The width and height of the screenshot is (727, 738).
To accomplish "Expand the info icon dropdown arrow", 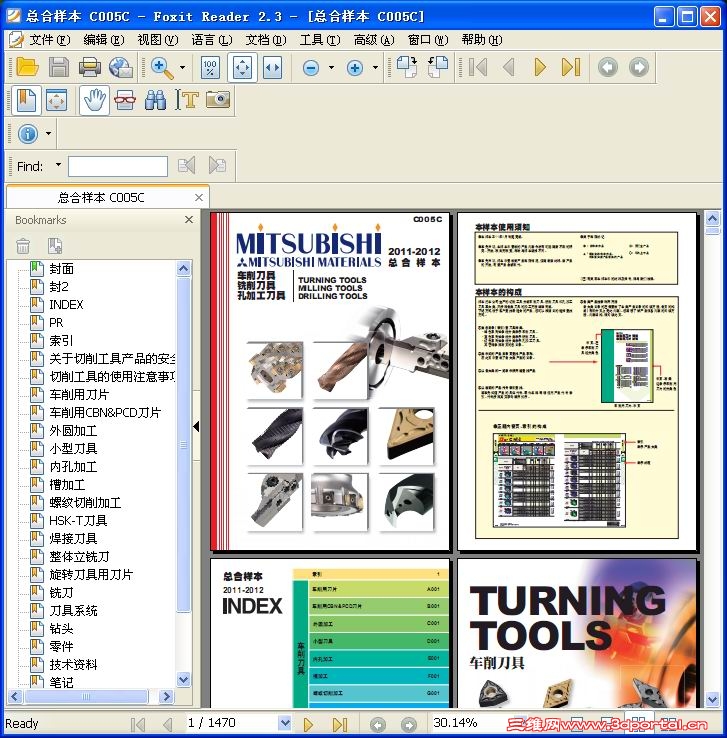I will tap(48, 134).
